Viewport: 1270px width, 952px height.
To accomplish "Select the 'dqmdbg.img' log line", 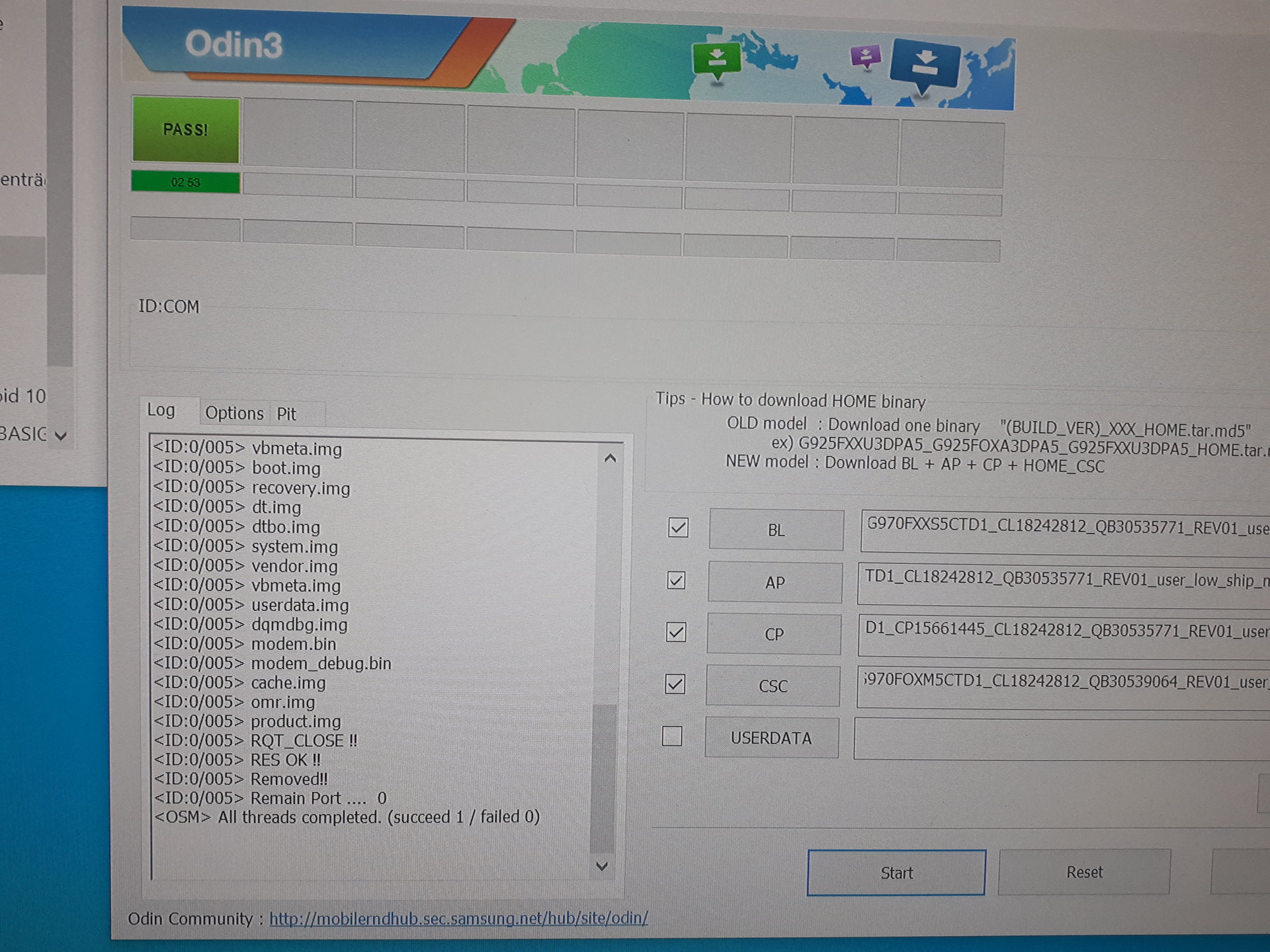I will pos(250,624).
